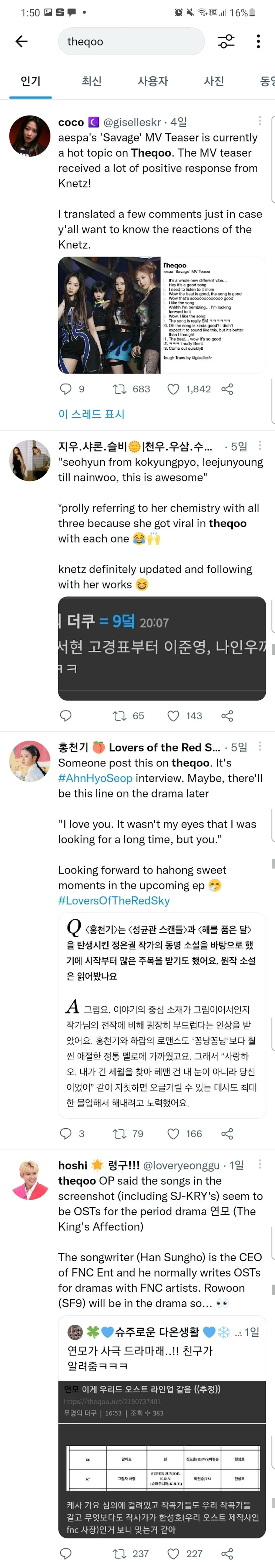This screenshot has width=275, height=1568.
Task: Open more options on coco's tweet
Action: 260,121
